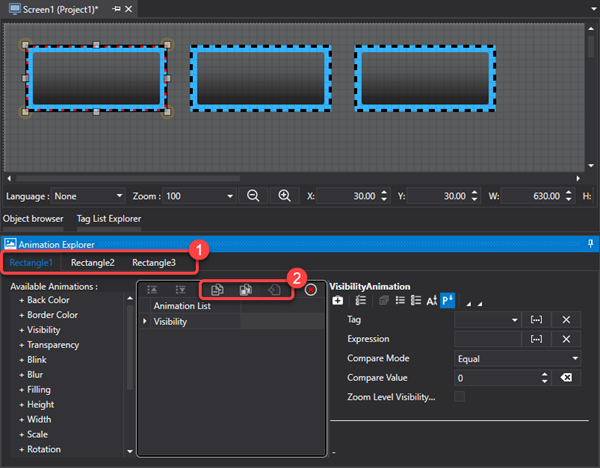Click the zoom in magnifier icon
Viewport: 600px width, 468px height.
tap(284, 196)
